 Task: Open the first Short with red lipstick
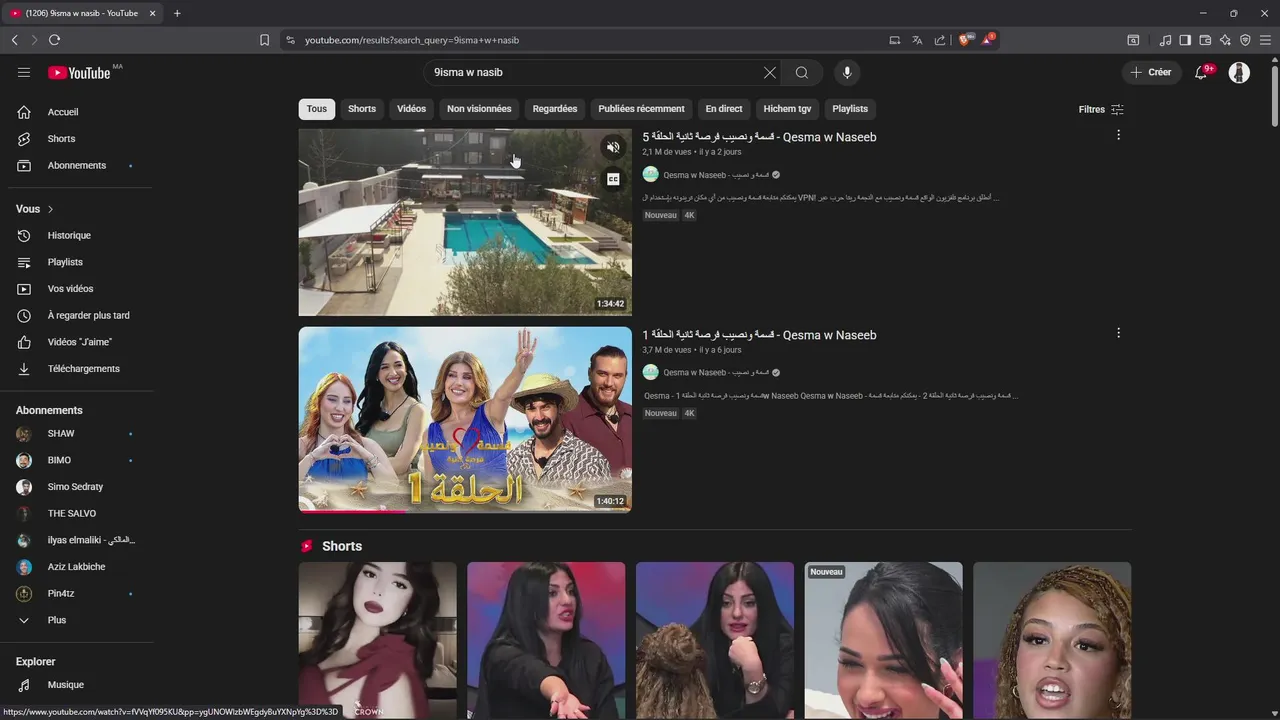coord(377,640)
